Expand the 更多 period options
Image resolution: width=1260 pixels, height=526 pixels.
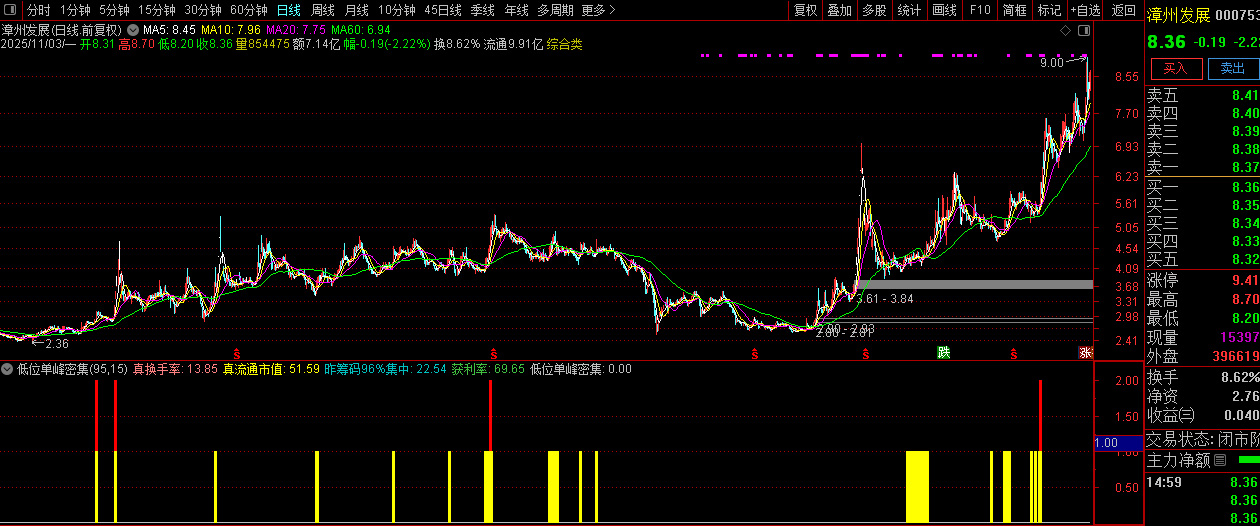tap(598, 10)
